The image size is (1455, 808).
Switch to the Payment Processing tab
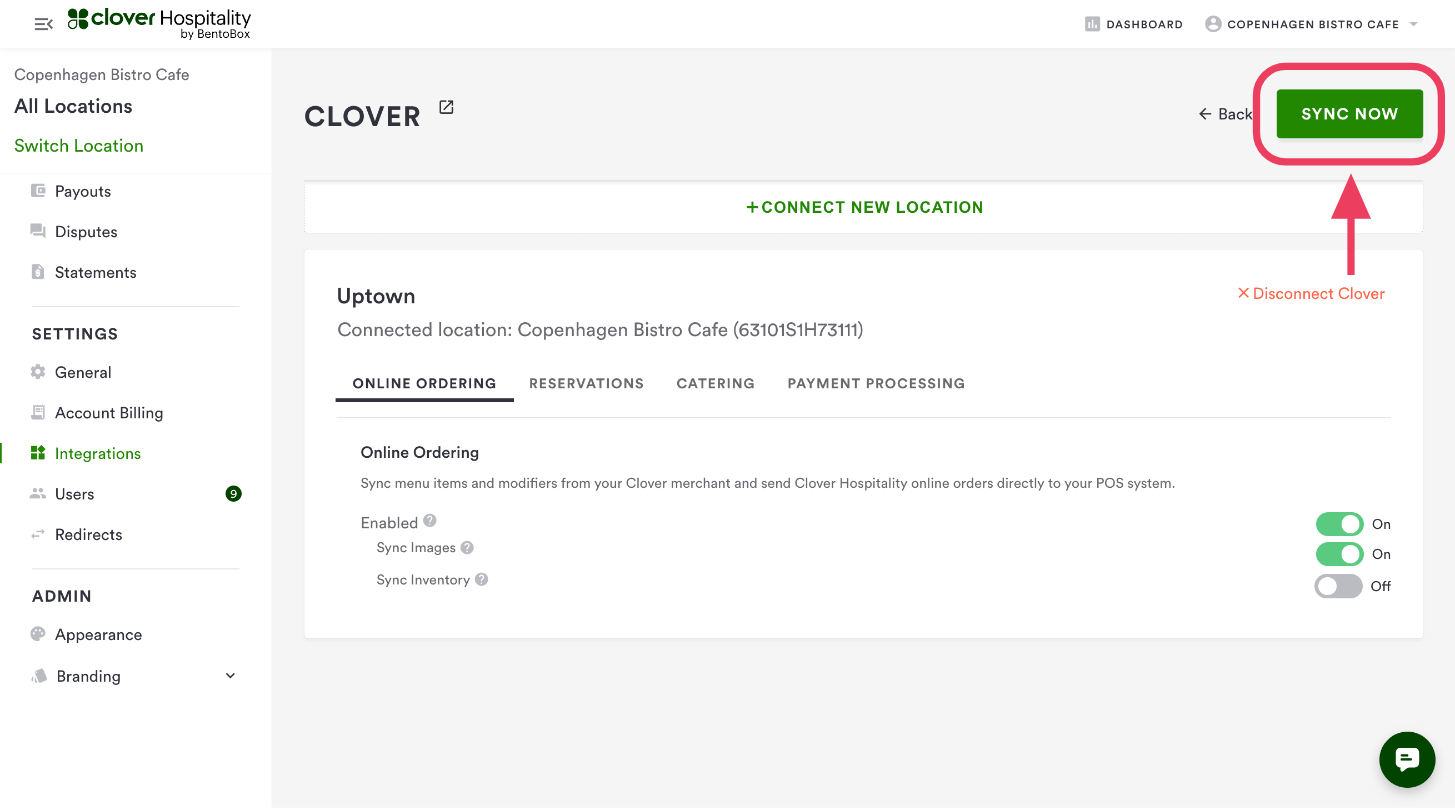[x=876, y=383]
